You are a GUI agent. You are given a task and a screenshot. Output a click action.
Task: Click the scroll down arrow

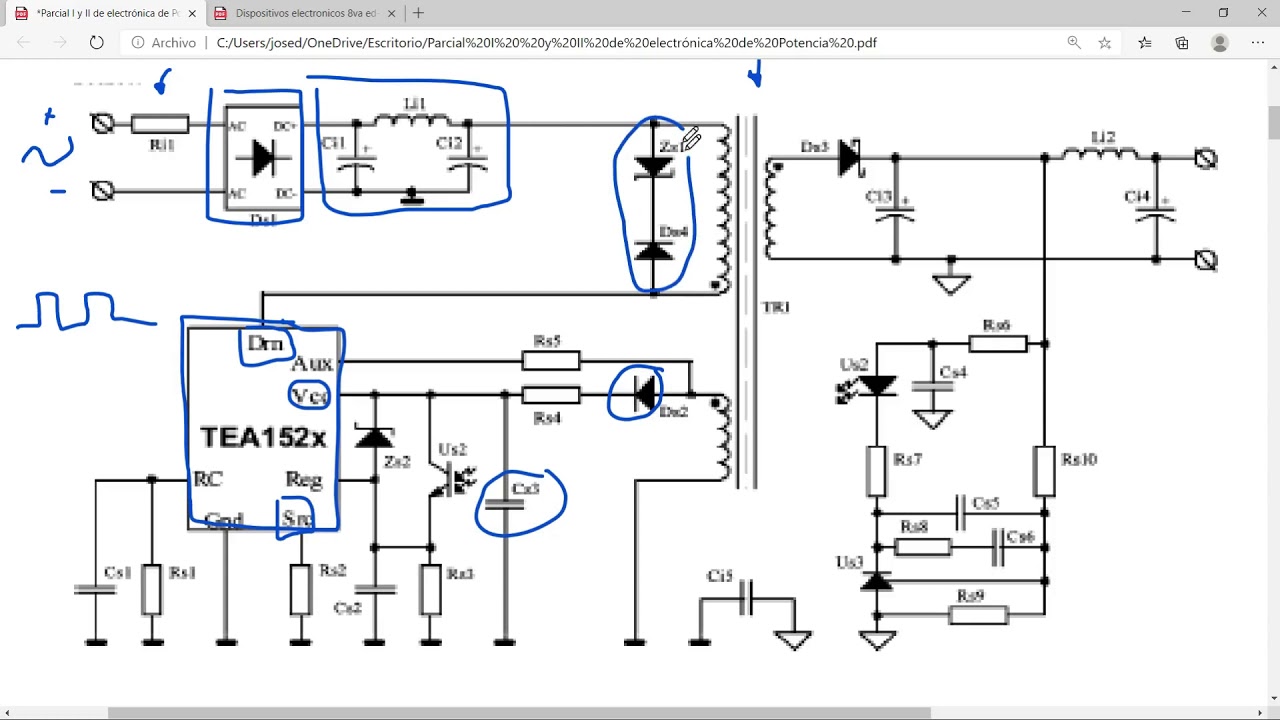1274,698
